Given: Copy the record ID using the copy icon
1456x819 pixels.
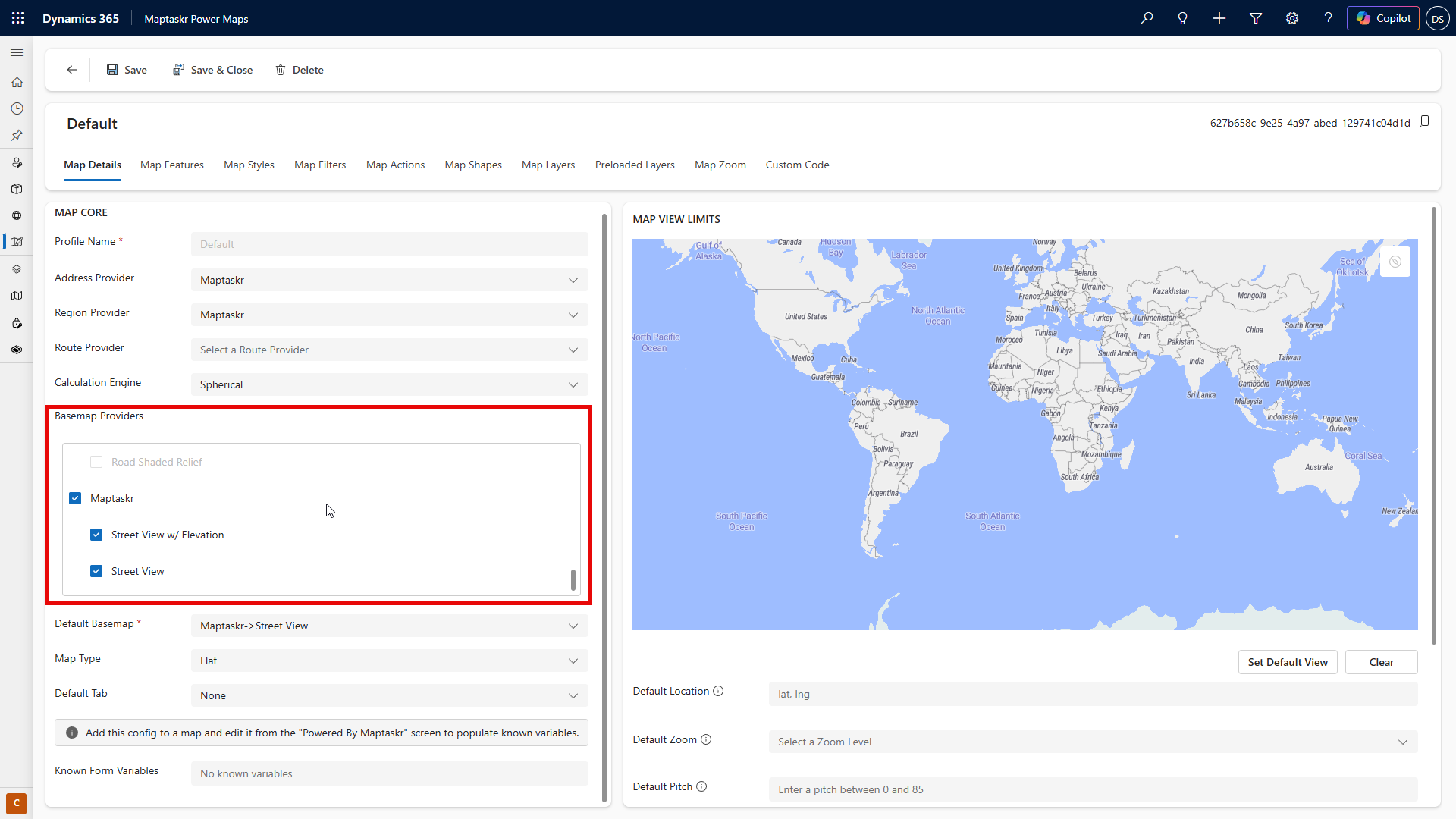Looking at the screenshot, I should [x=1424, y=121].
